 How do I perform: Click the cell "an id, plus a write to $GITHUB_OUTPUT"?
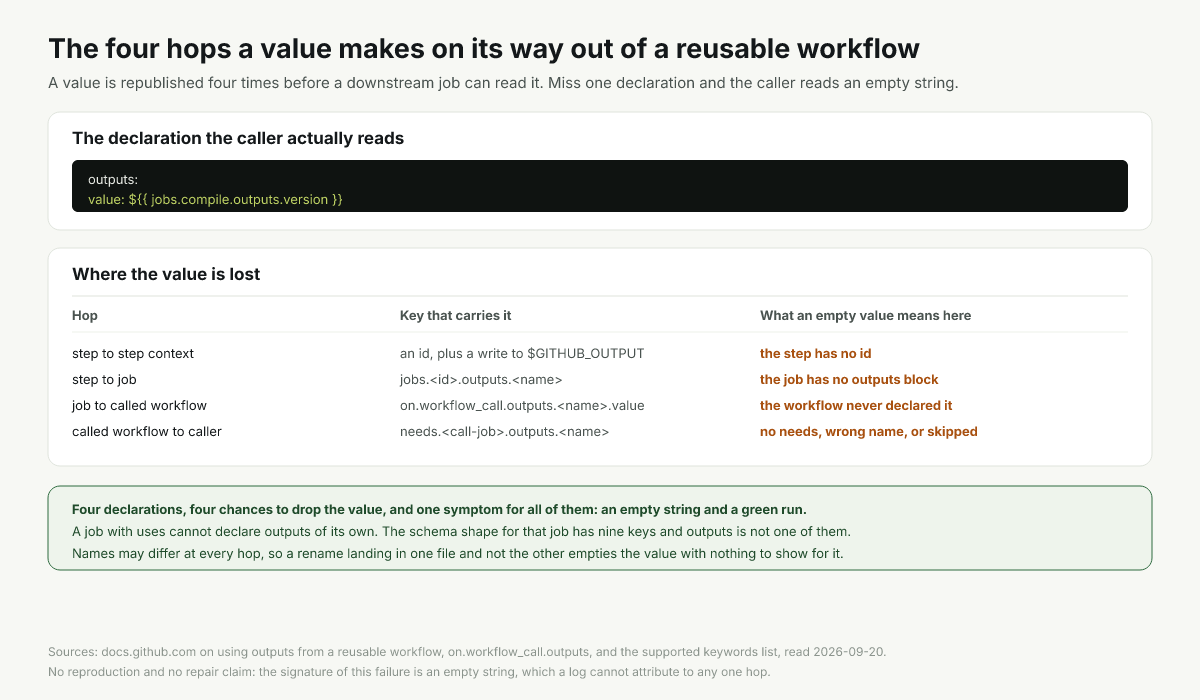coord(522,353)
